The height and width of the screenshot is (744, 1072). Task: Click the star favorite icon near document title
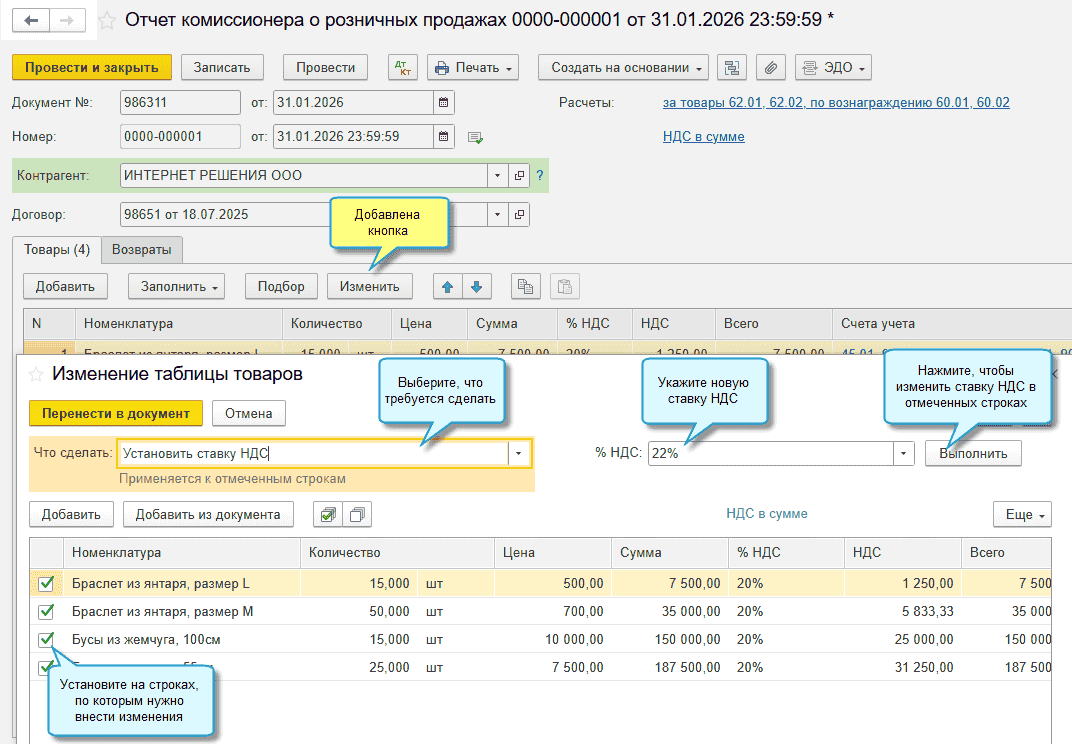coord(107,20)
